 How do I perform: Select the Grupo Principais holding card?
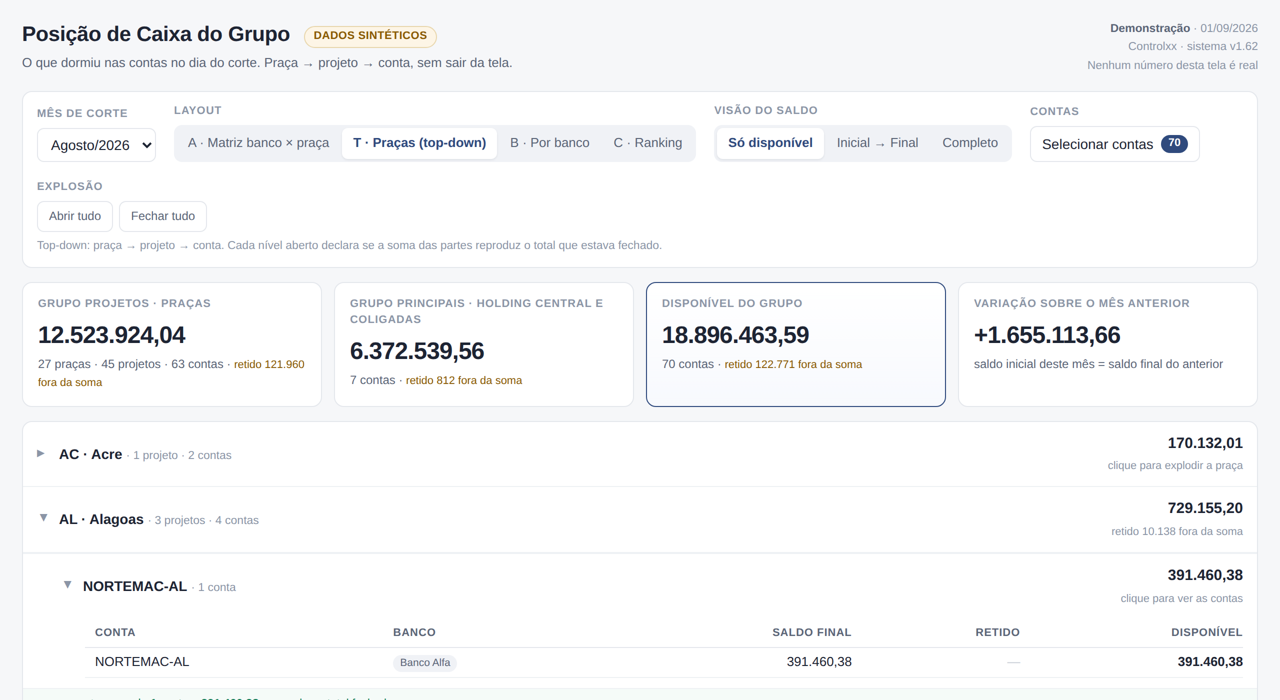click(x=484, y=345)
